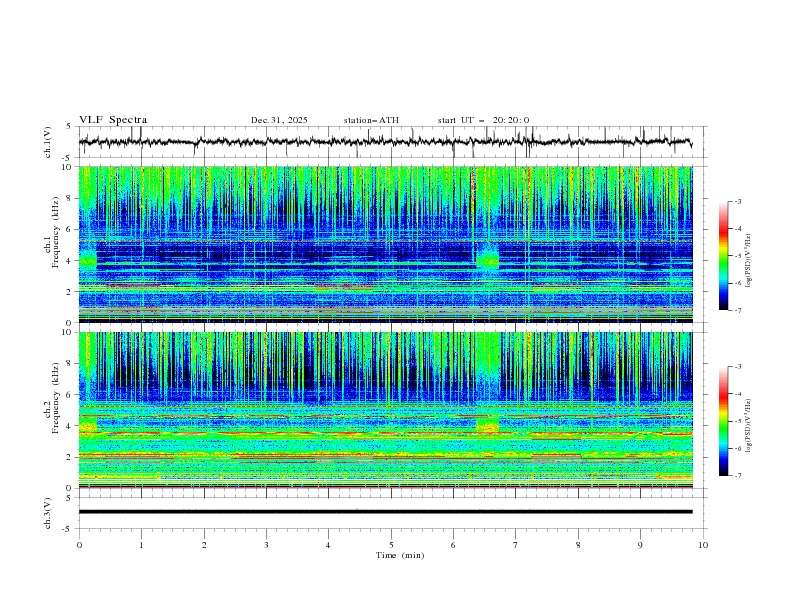Click the green burst near 6.5 min in ch.1 spectrogram

tap(487, 259)
